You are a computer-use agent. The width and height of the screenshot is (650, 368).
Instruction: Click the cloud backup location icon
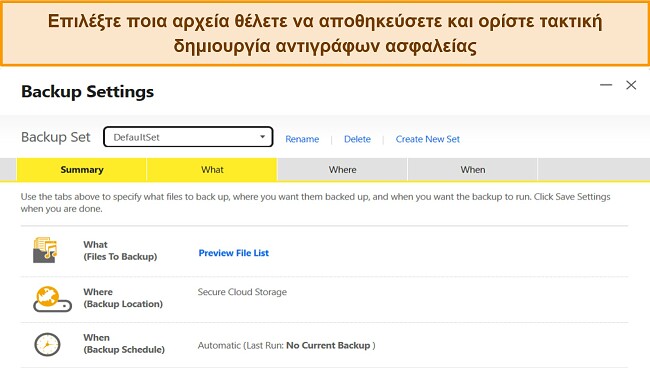[x=52, y=299]
